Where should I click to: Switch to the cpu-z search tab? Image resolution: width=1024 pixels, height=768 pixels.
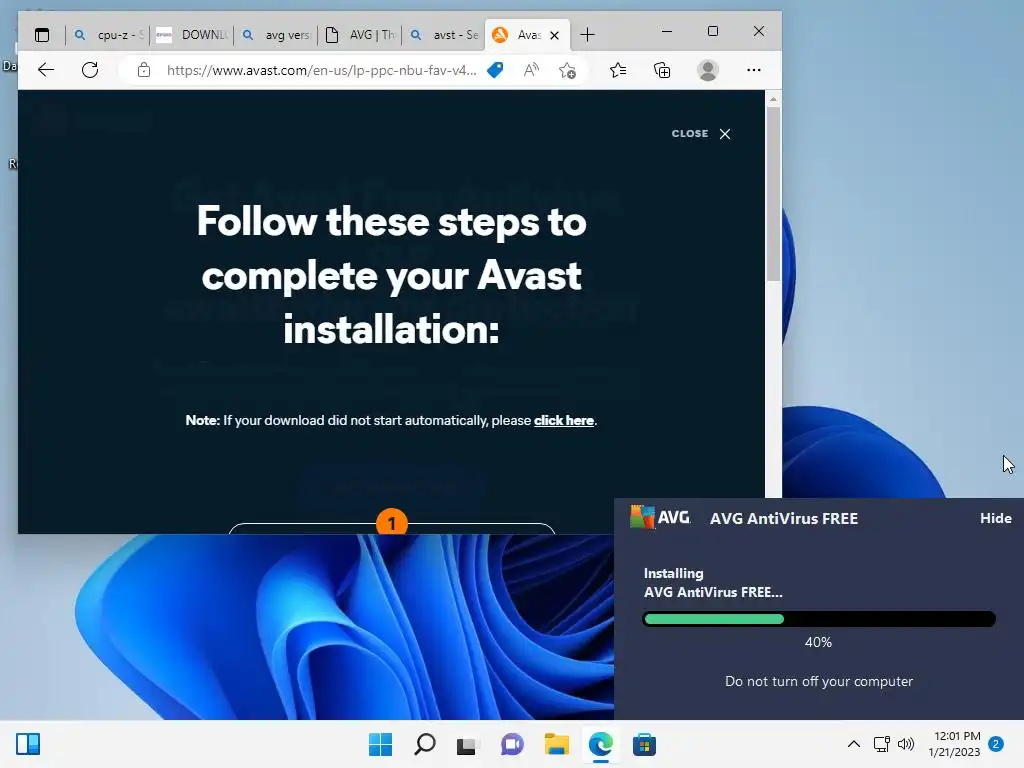point(108,35)
